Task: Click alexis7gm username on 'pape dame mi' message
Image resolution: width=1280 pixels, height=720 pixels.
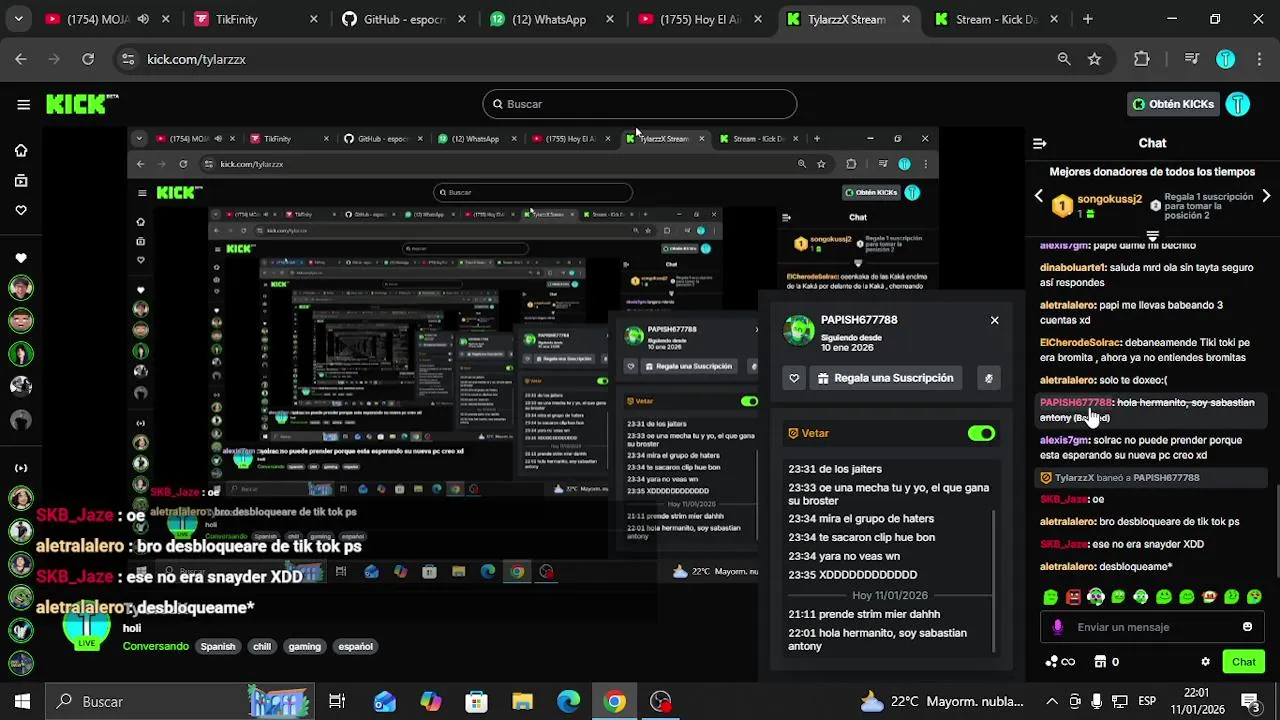Action: click(1064, 245)
